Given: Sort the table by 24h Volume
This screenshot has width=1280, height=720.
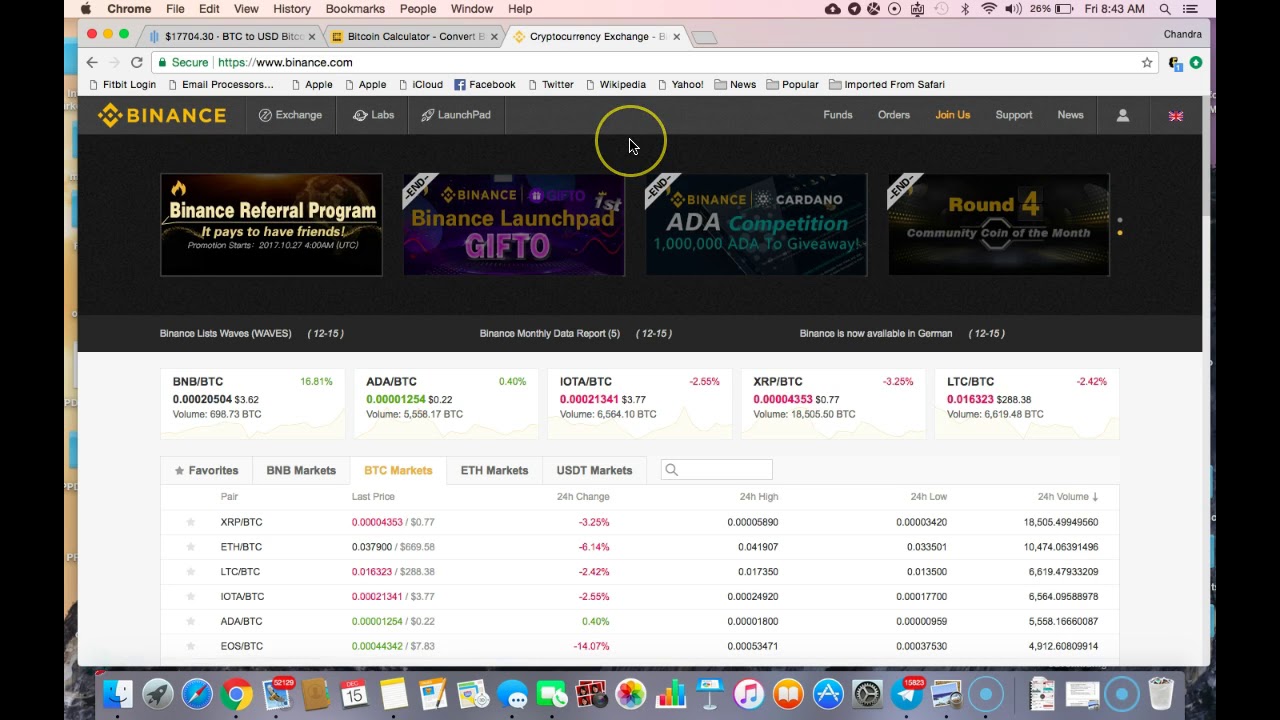Looking at the screenshot, I should click(x=1067, y=497).
